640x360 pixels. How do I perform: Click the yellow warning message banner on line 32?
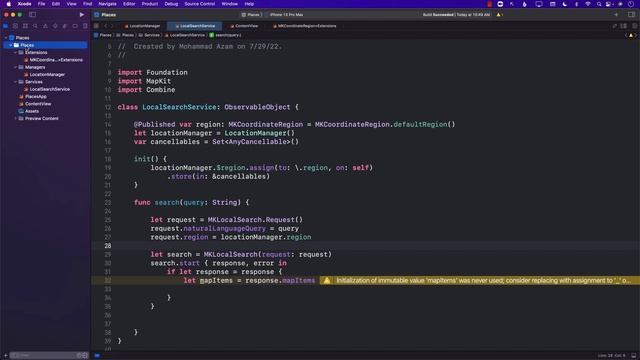(480, 280)
